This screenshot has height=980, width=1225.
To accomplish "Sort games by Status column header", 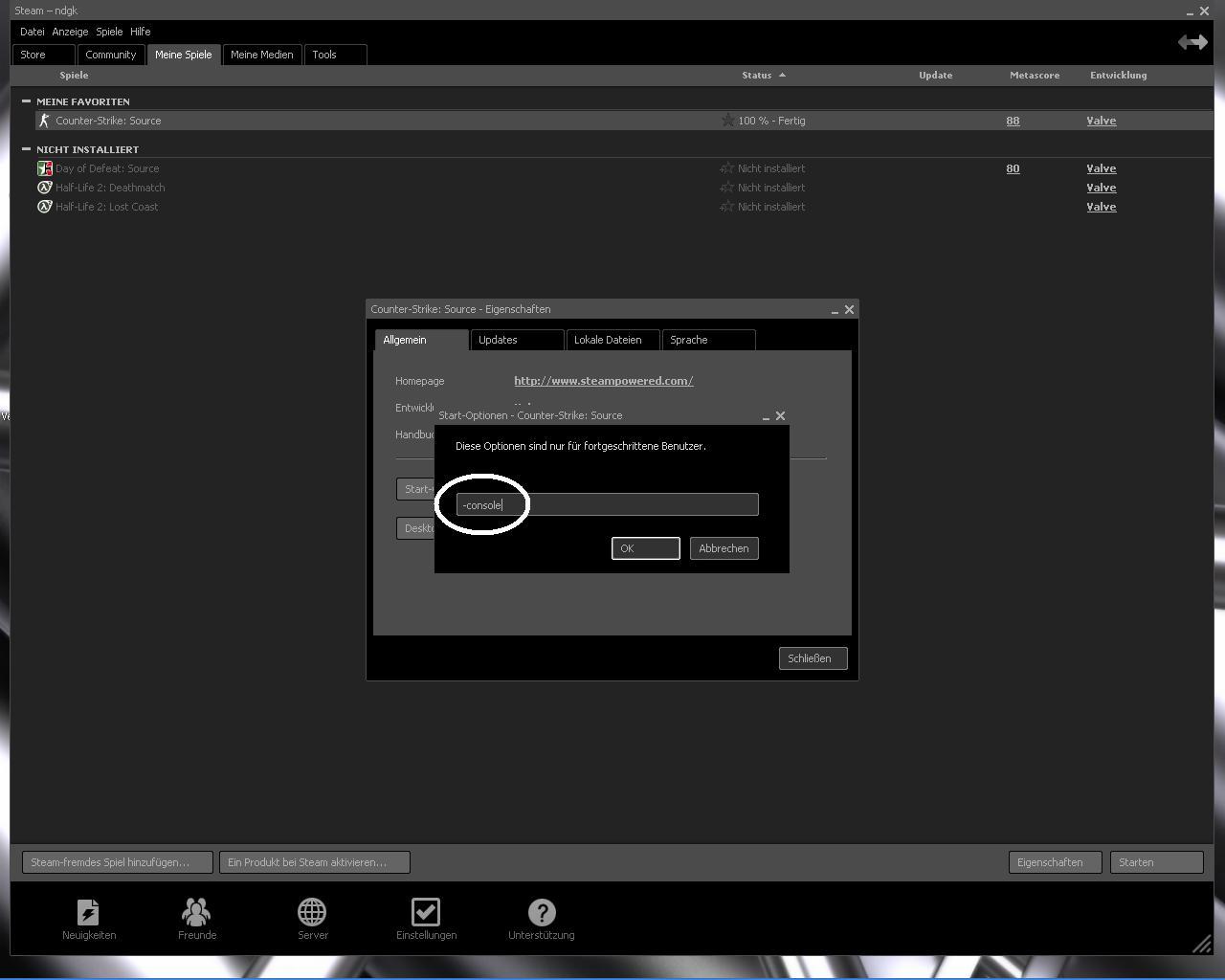I will (x=756, y=75).
